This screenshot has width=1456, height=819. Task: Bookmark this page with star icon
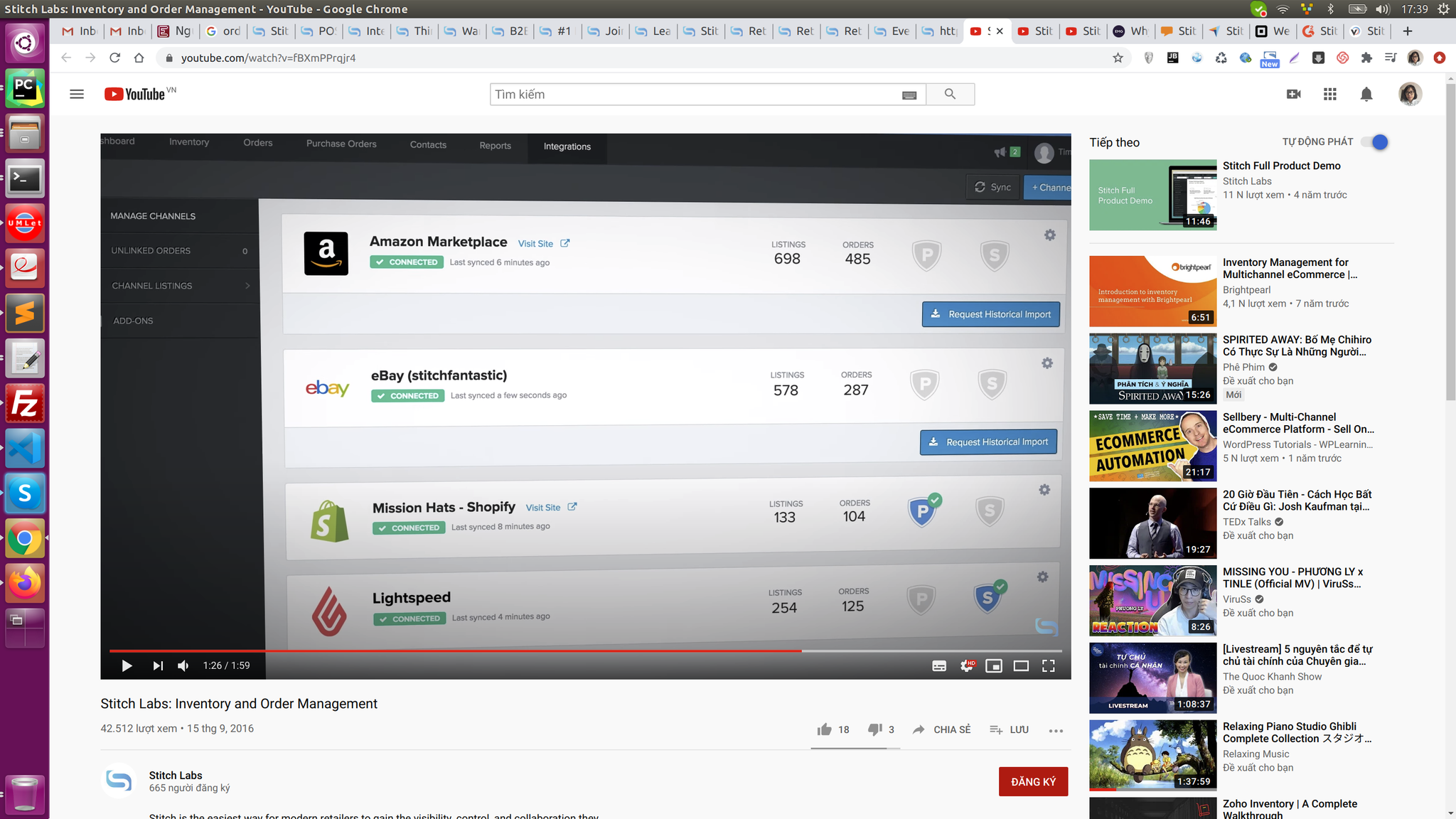tap(1118, 58)
